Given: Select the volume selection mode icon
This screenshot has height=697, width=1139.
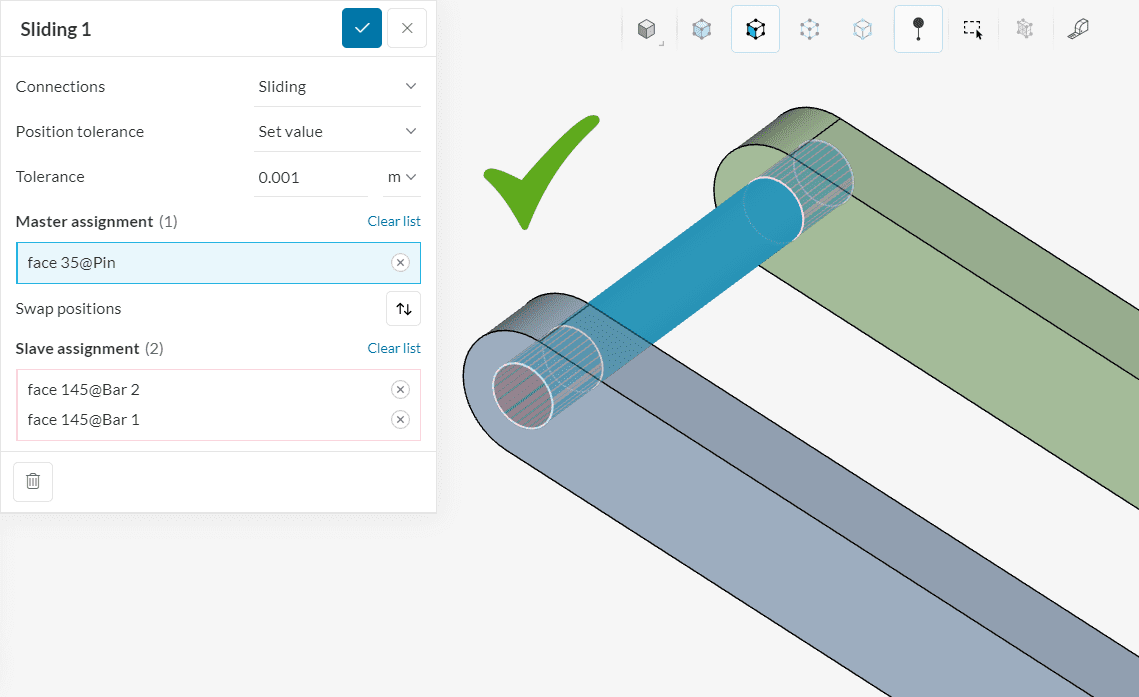Looking at the screenshot, I should click(702, 30).
